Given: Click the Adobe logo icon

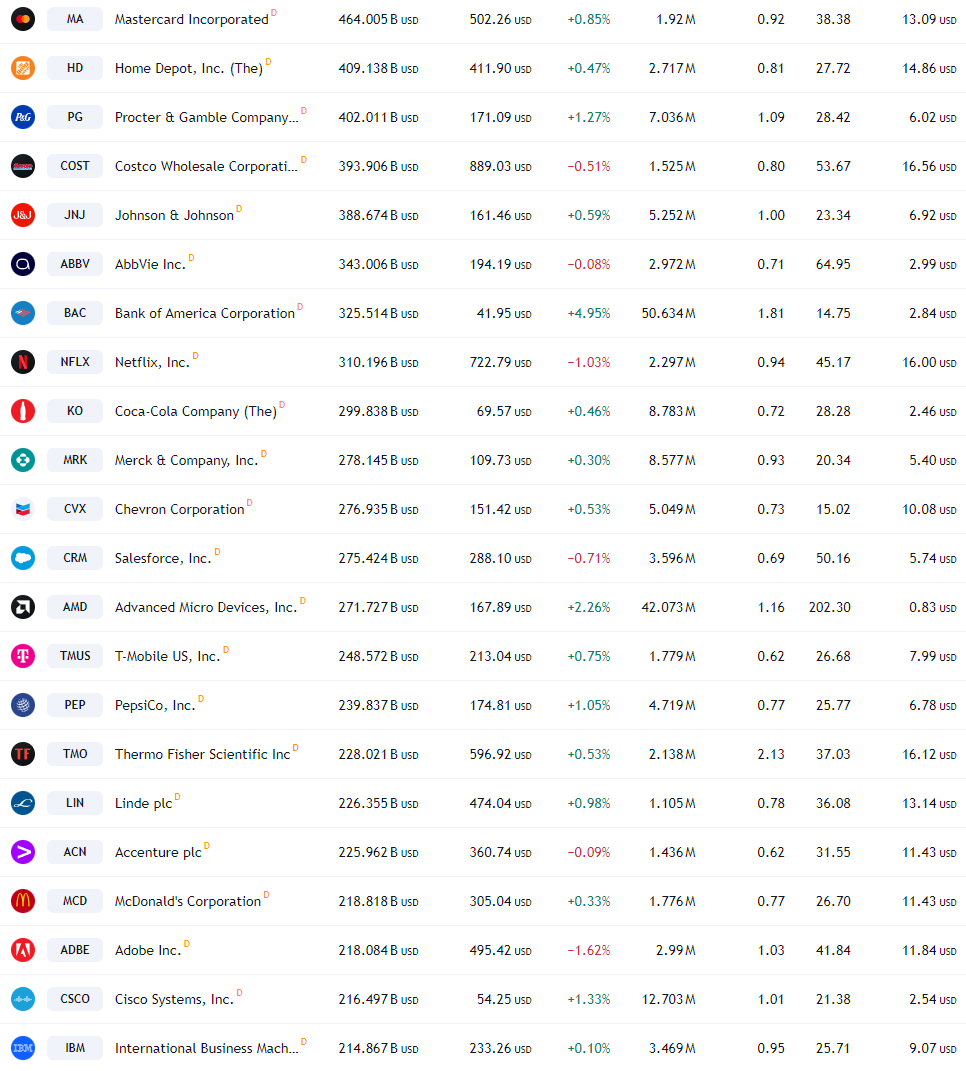Looking at the screenshot, I should tap(23, 949).
